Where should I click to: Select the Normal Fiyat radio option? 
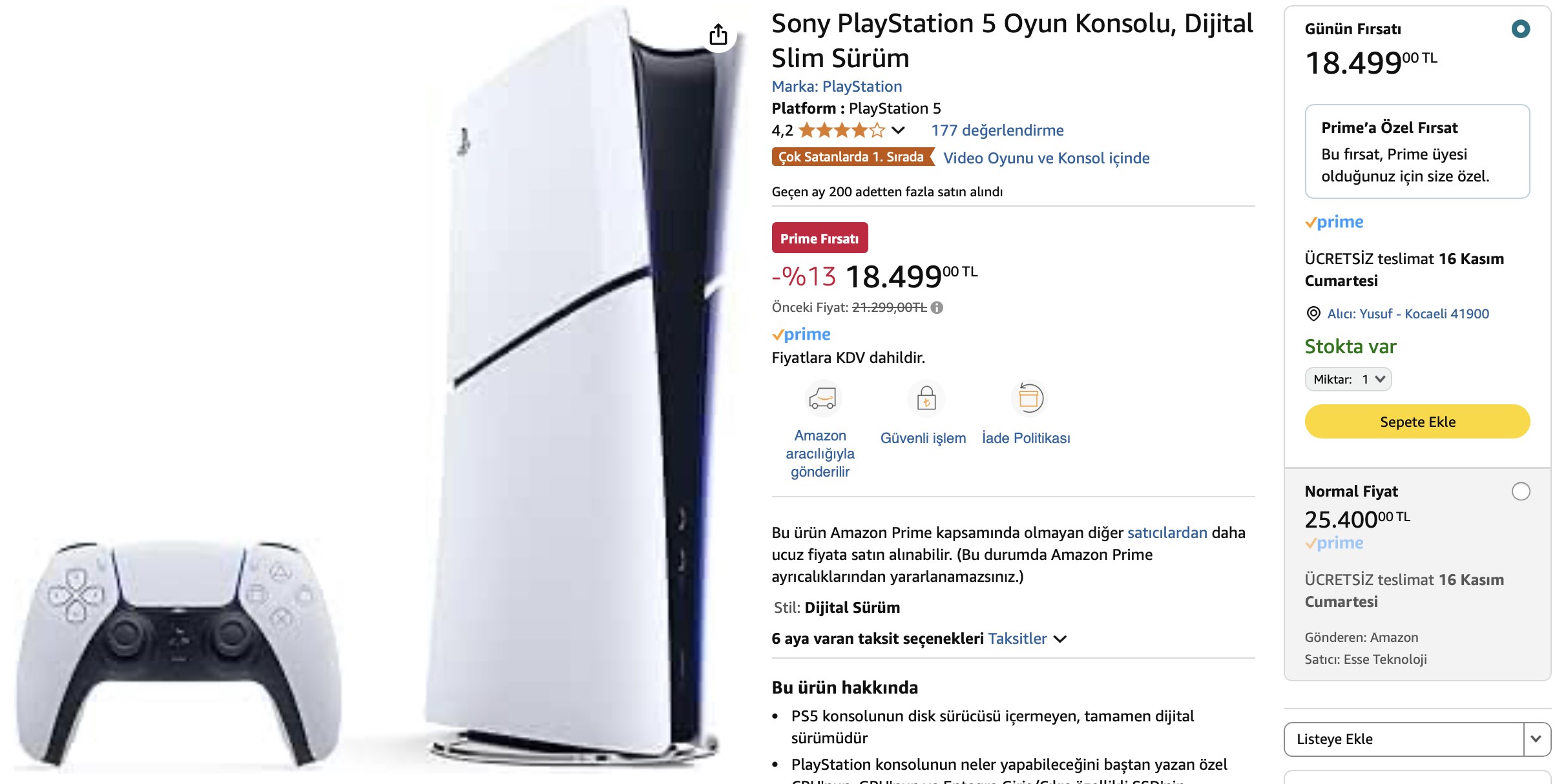coord(1521,491)
